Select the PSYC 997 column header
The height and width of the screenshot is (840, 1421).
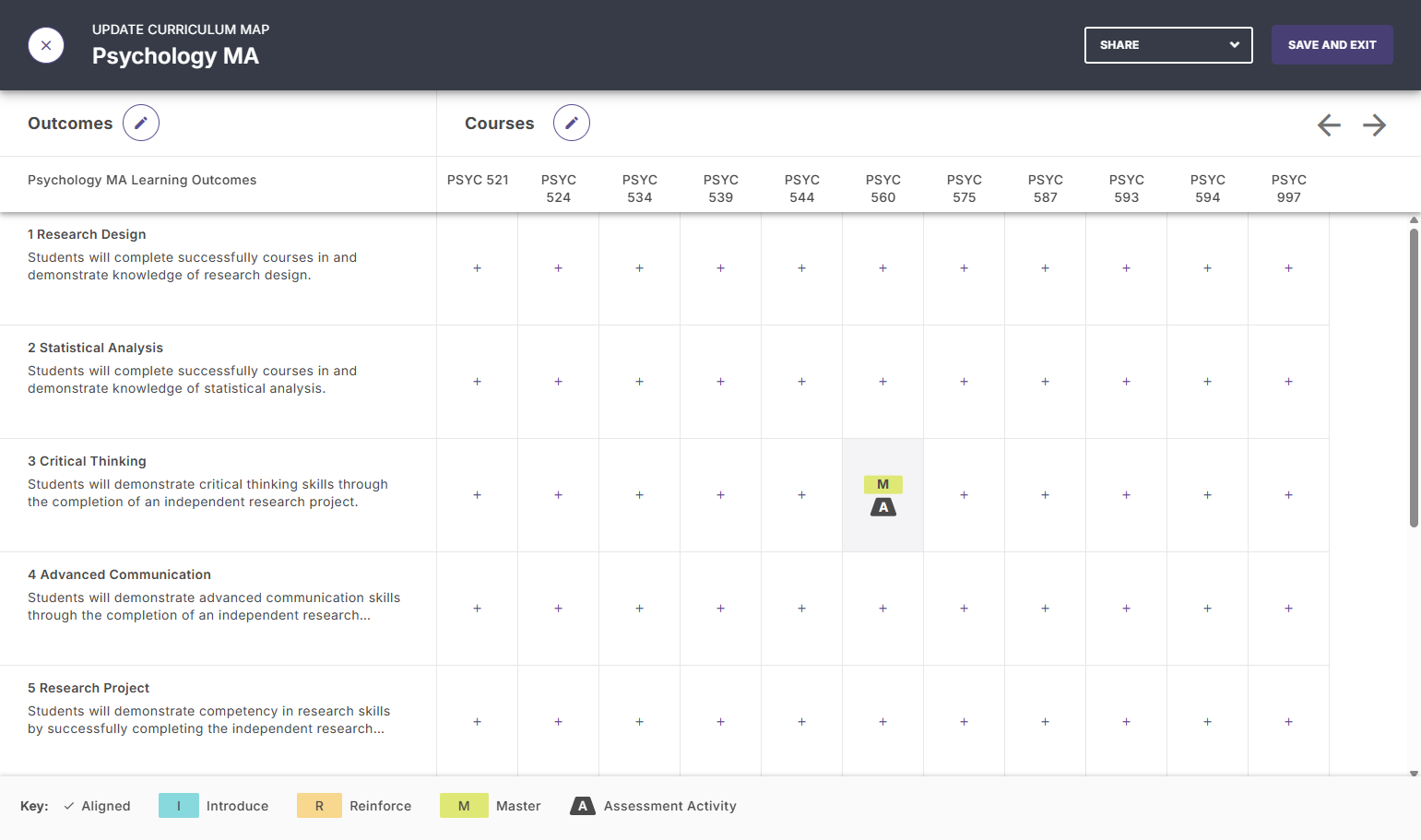click(x=1289, y=188)
